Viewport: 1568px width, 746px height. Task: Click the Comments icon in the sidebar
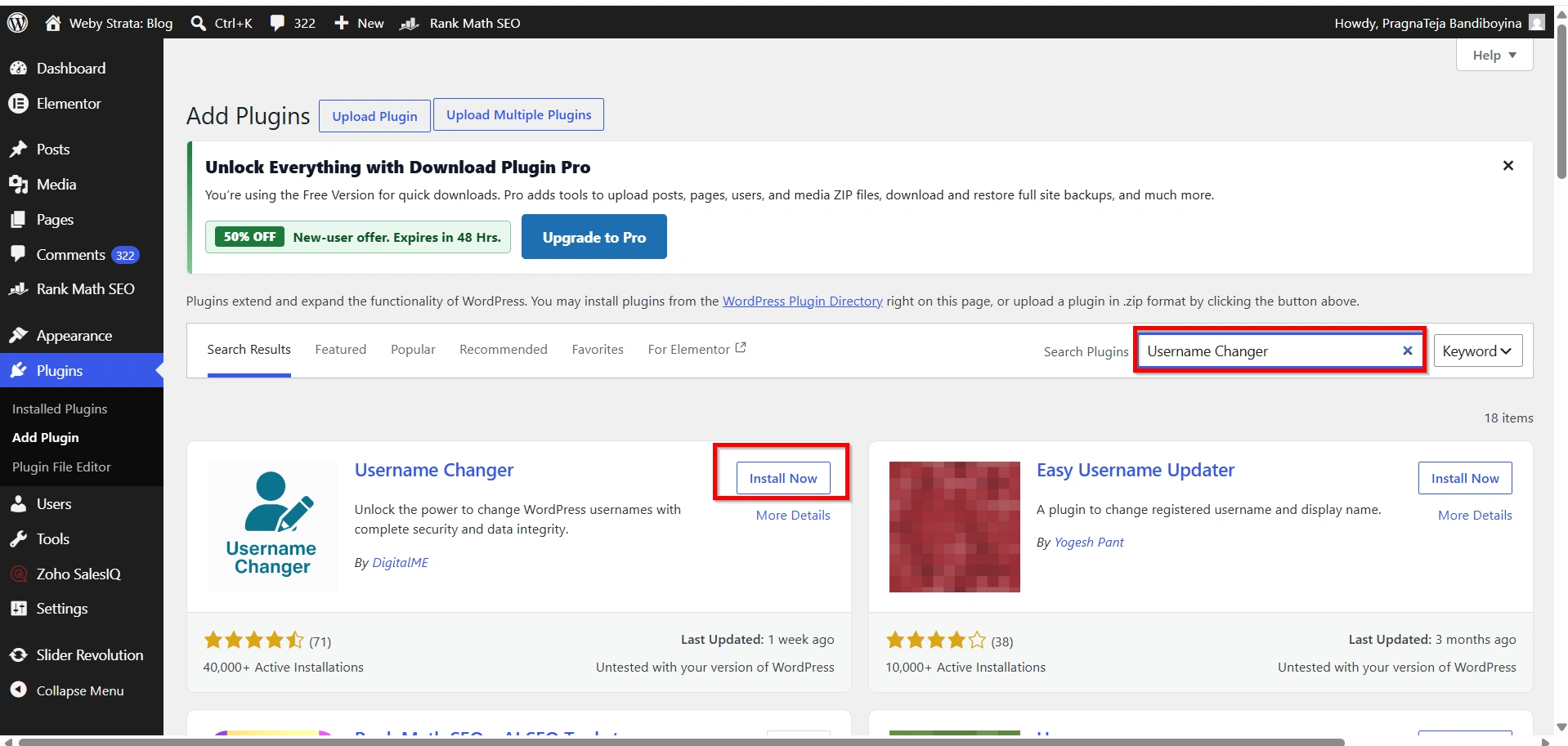(x=18, y=254)
